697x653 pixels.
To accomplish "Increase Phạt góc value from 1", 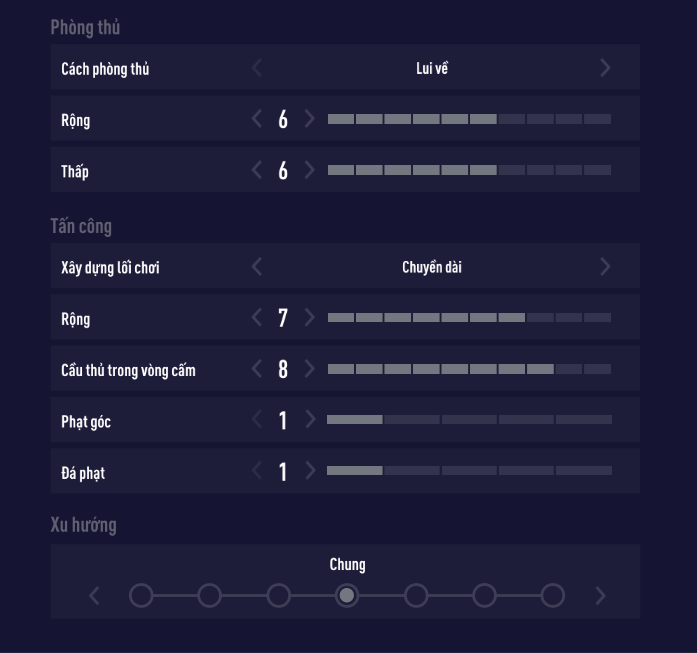I will (x=310, y=420).
